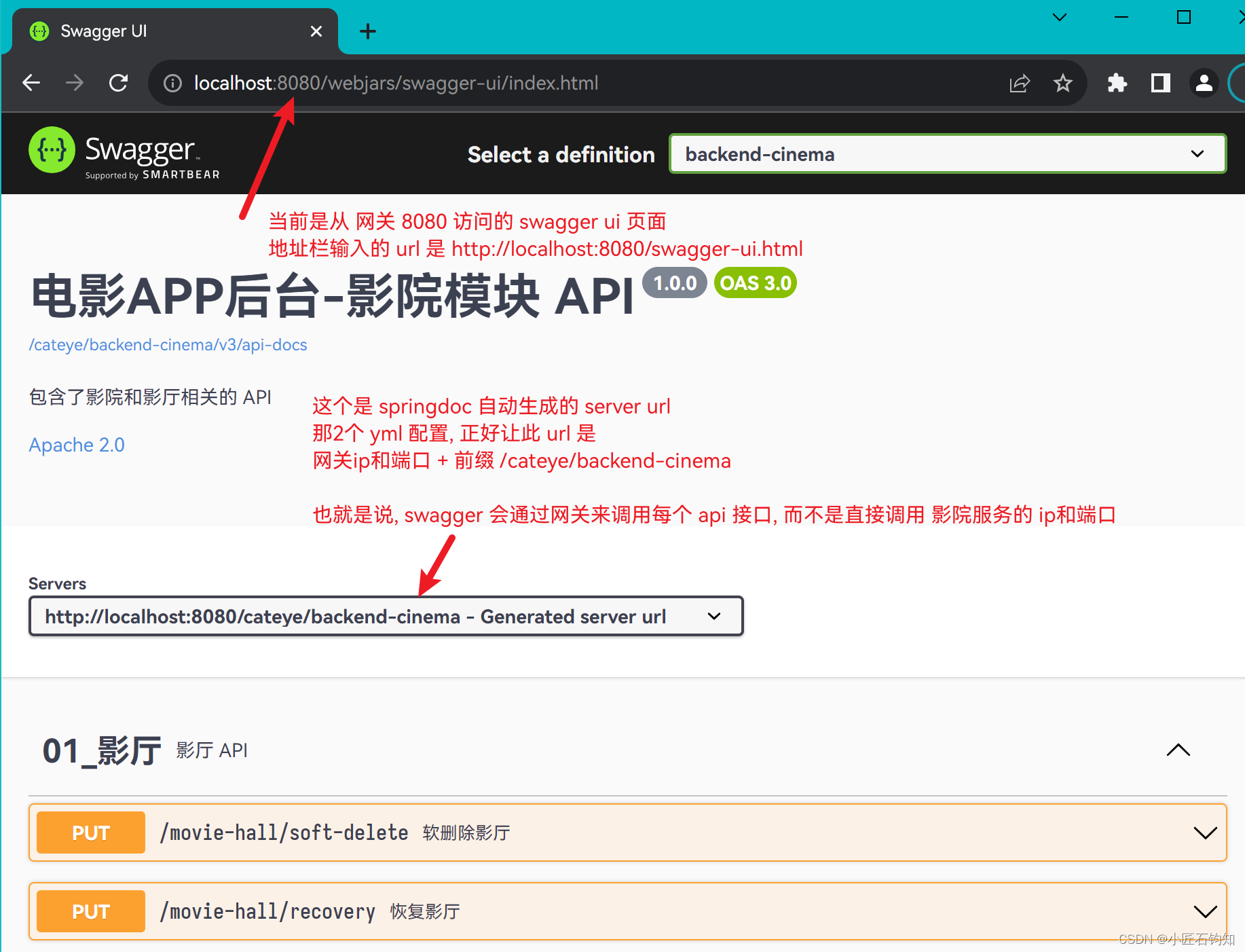Click the 电影APP后台-影院模块 API title
Image resolution: width=1245 pixels, height=952 pixels.
(333, 297)
